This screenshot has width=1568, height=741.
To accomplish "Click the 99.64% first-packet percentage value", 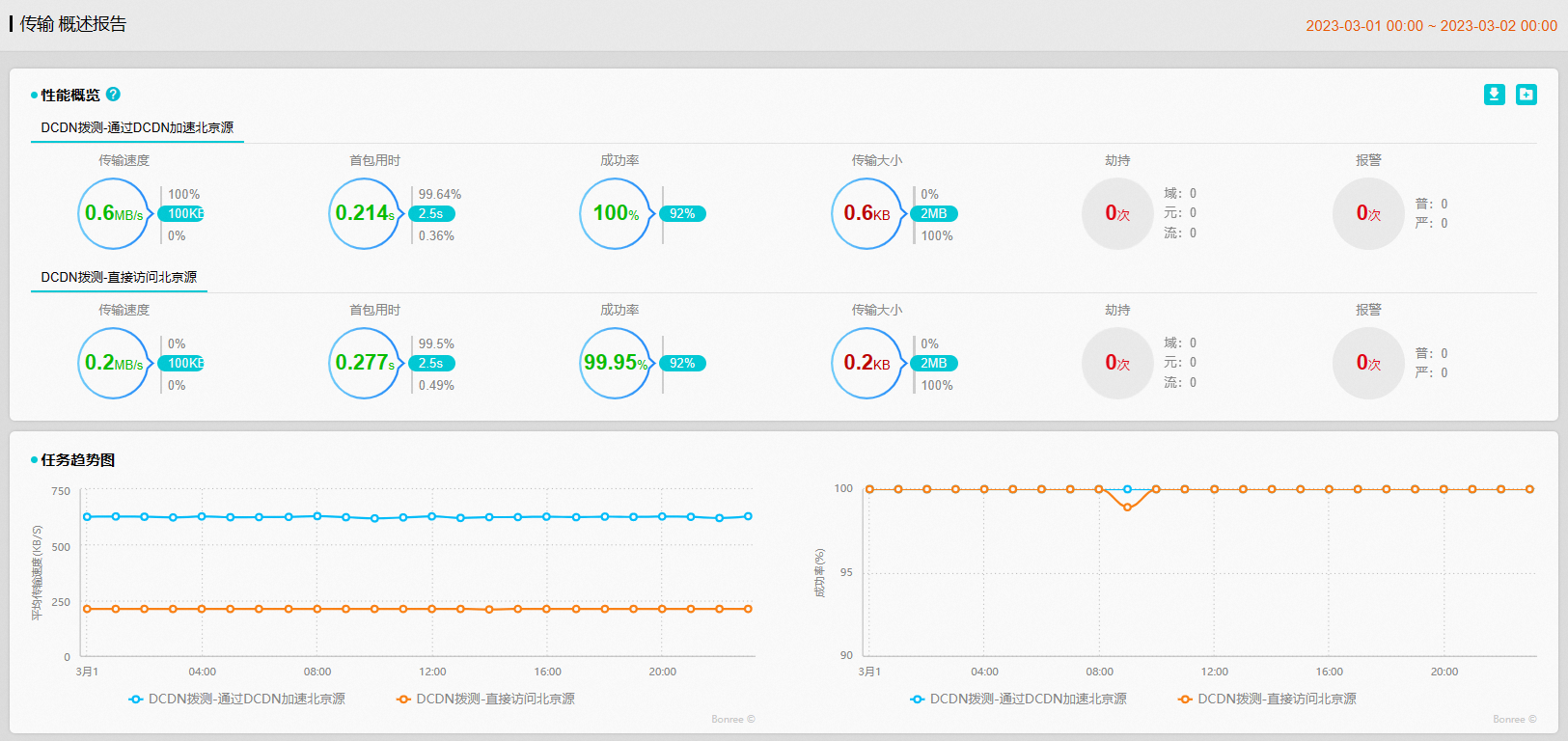I will pyautogui.click(x=440, y=194).
